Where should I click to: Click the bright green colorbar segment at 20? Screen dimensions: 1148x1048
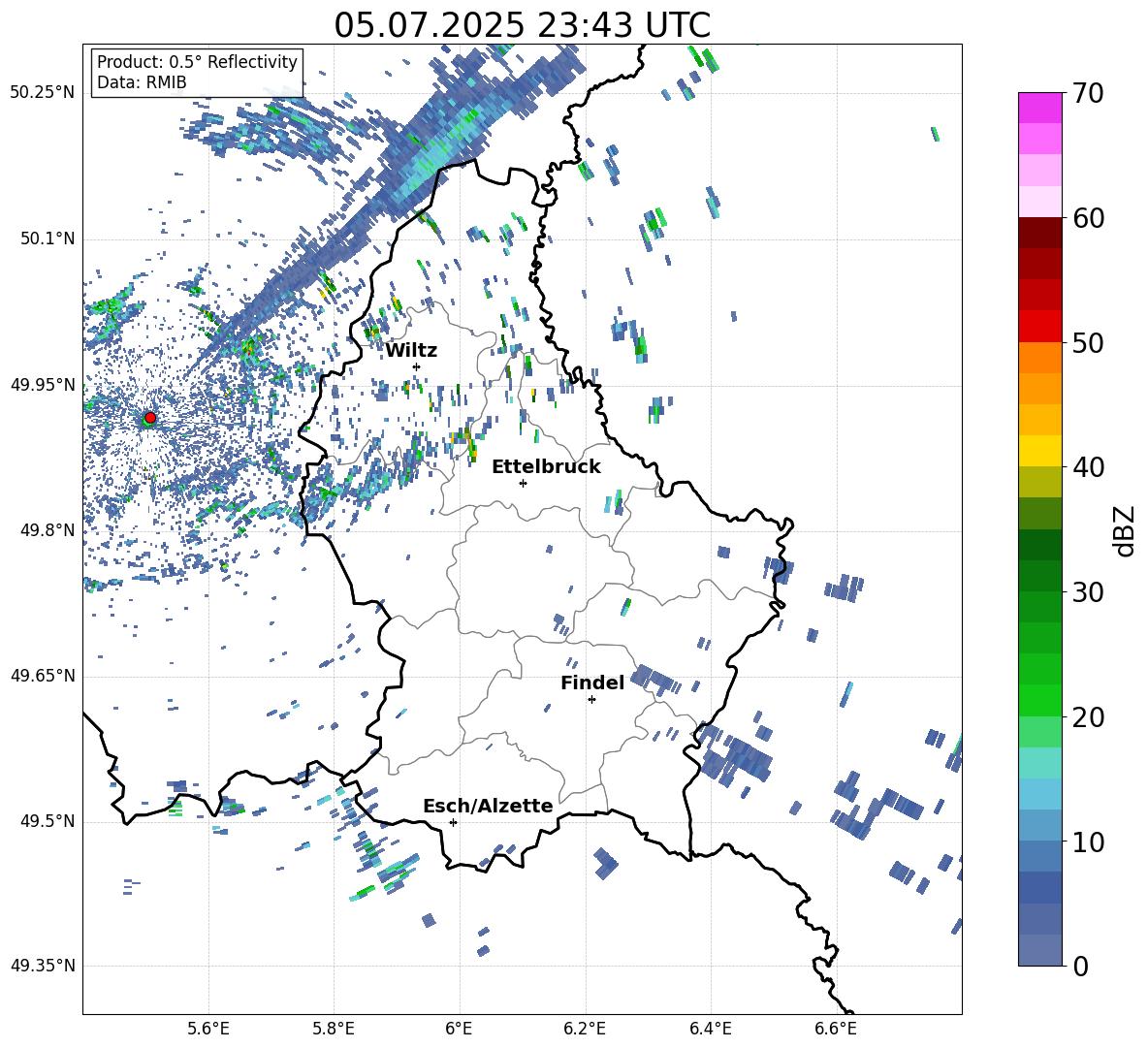1039,700
